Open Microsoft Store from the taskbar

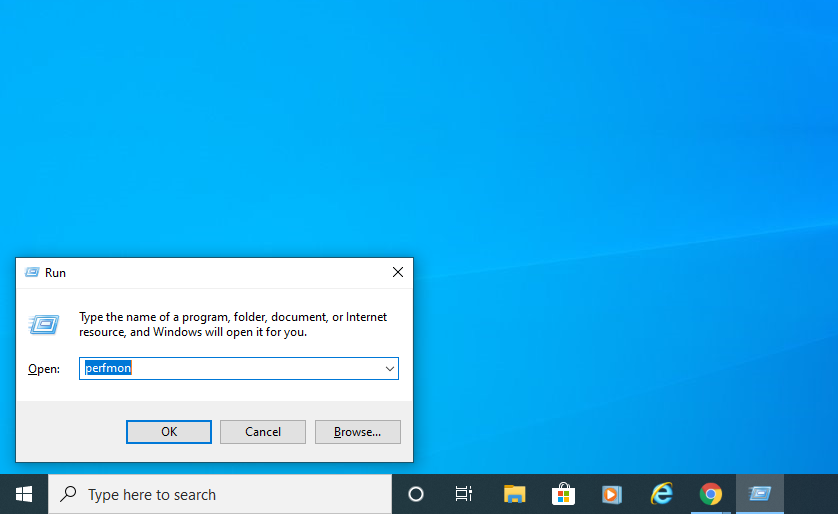tap(563, 494)
